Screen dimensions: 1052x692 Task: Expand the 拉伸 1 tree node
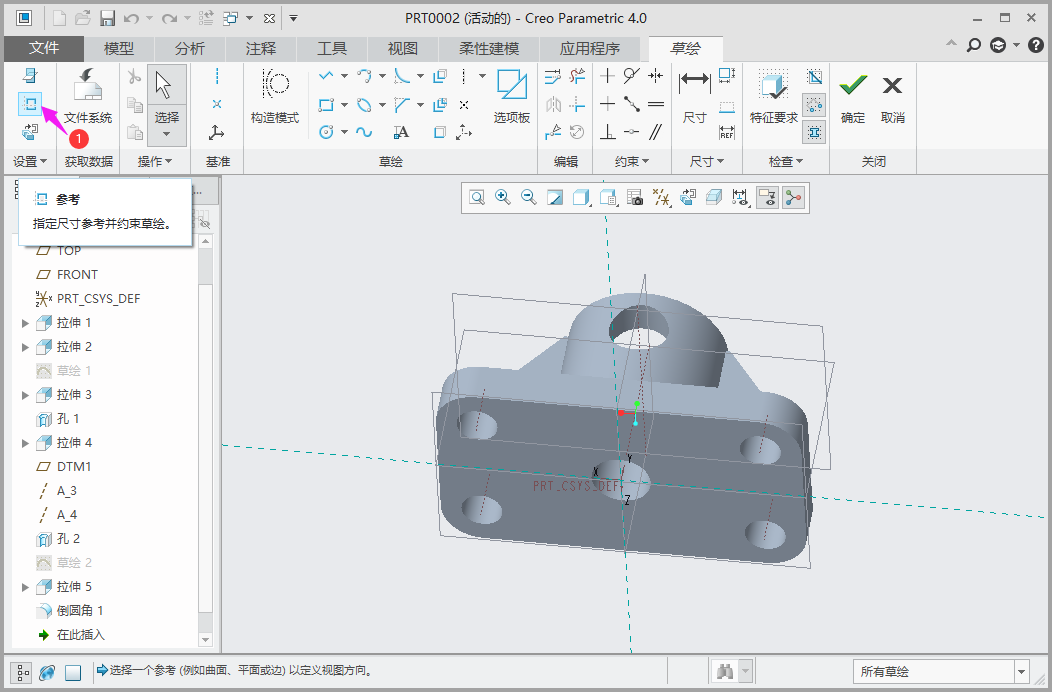point(26,323)
